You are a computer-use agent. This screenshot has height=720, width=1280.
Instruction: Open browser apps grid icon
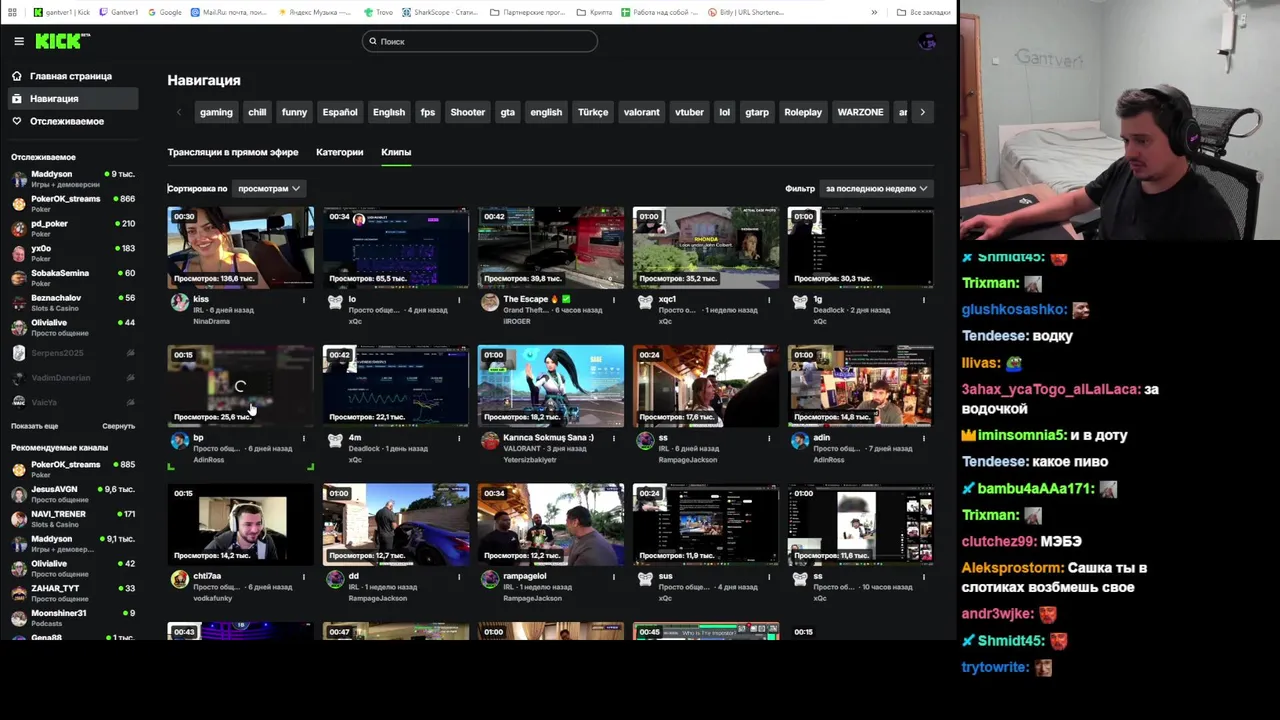12,12
